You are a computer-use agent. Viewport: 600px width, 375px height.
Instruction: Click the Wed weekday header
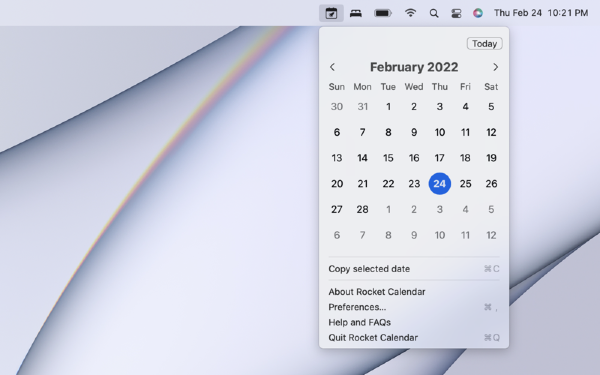(414, 87)
